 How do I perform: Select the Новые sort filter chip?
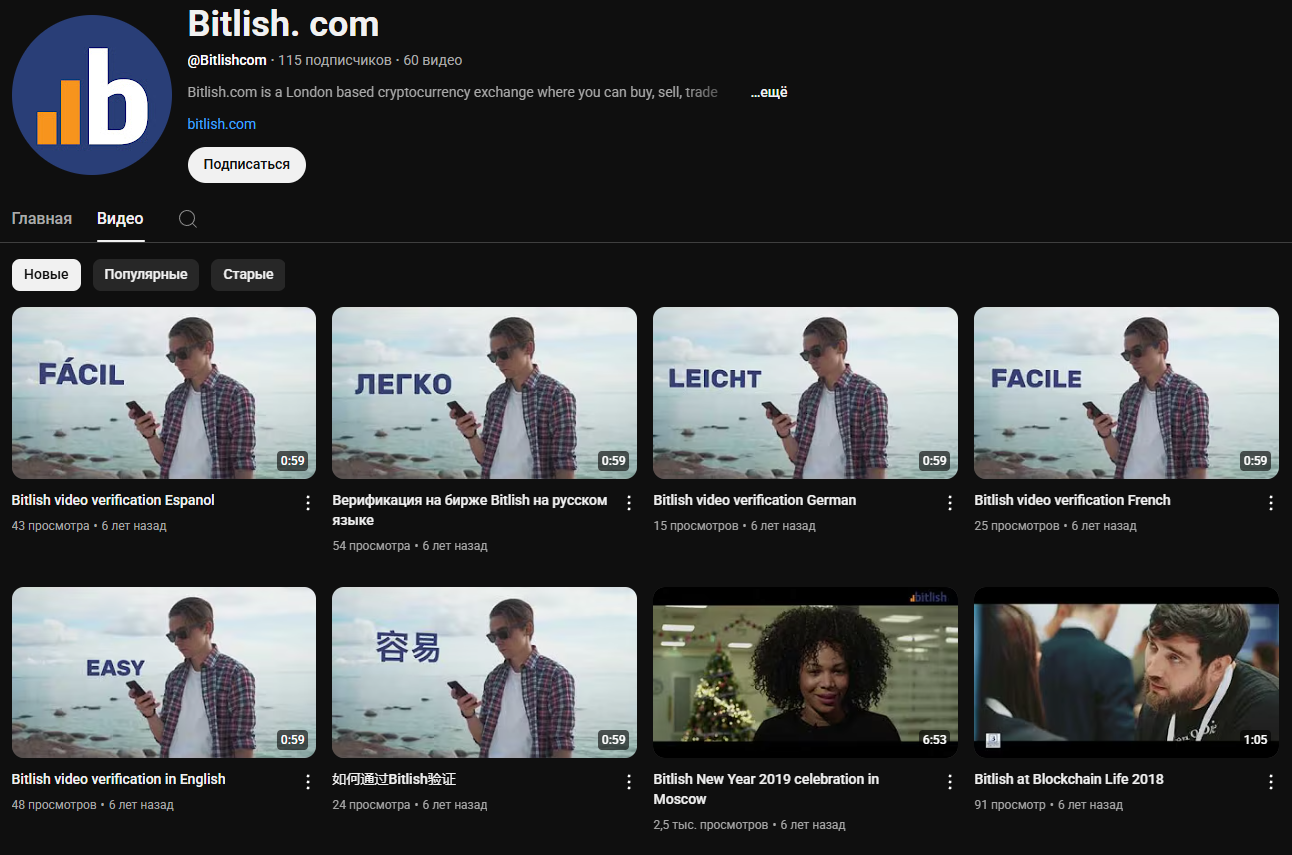point(46,275)
